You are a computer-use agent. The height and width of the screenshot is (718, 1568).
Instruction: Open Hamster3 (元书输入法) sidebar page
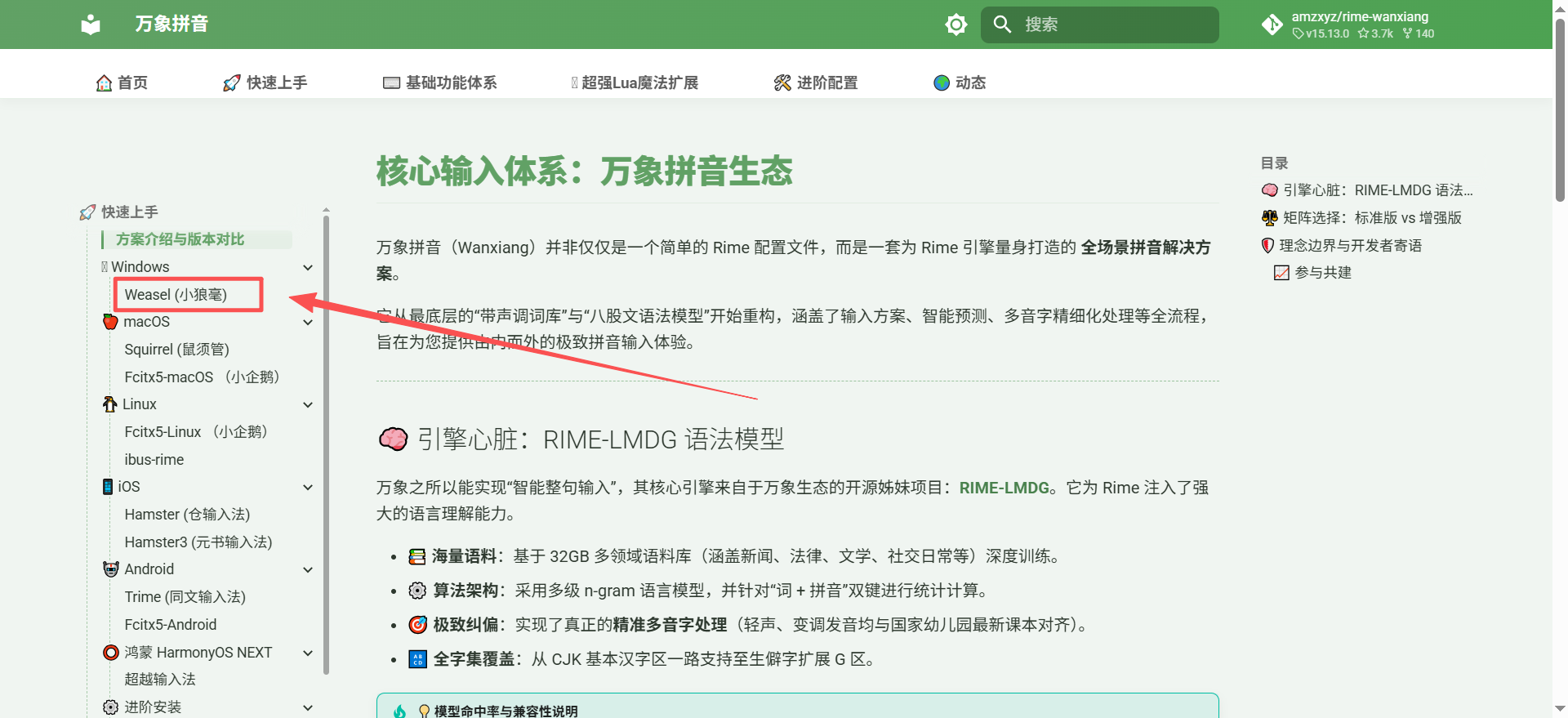pyautogui.click(x=198, y=542)
